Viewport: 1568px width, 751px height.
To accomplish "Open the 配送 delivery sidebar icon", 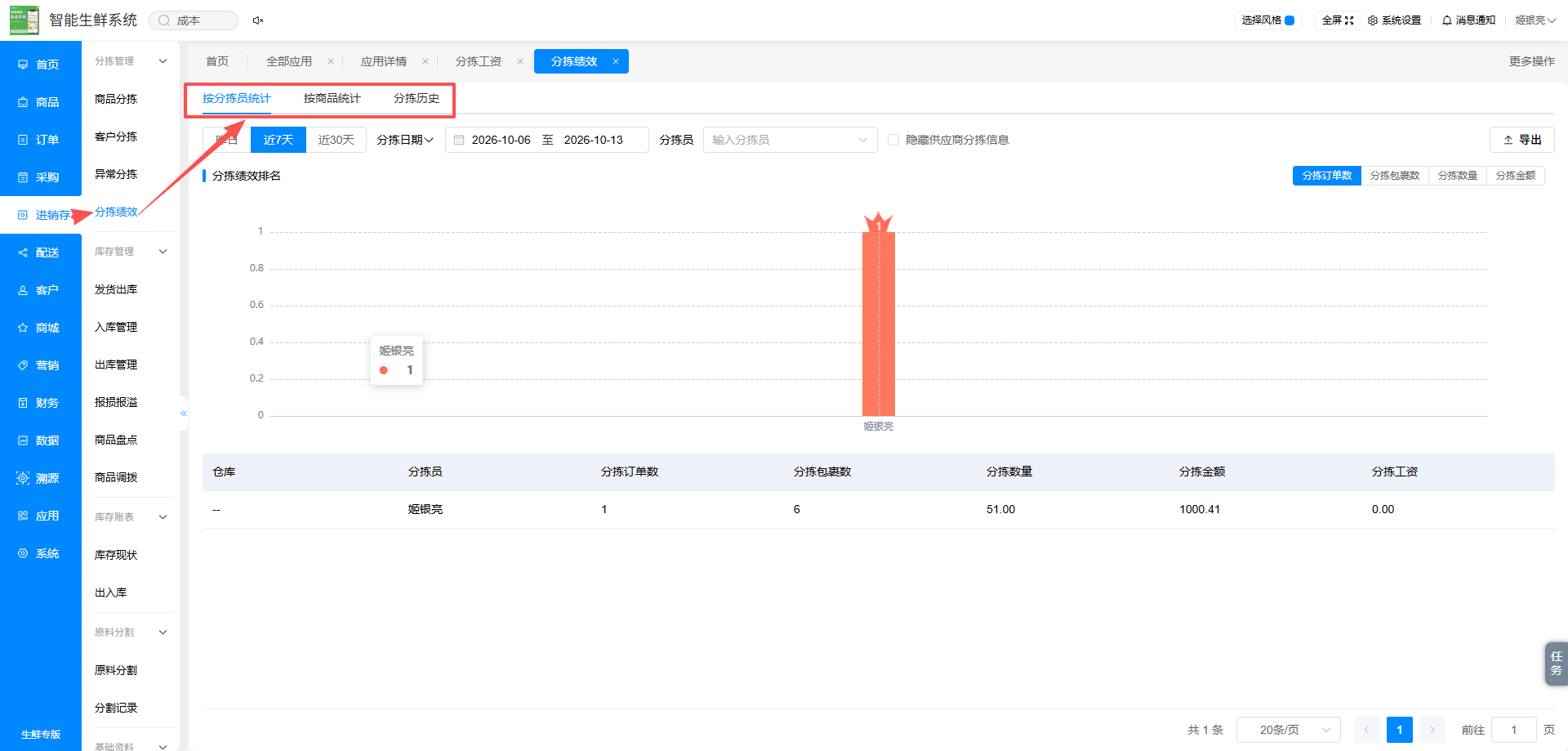I will coord(23,253).
